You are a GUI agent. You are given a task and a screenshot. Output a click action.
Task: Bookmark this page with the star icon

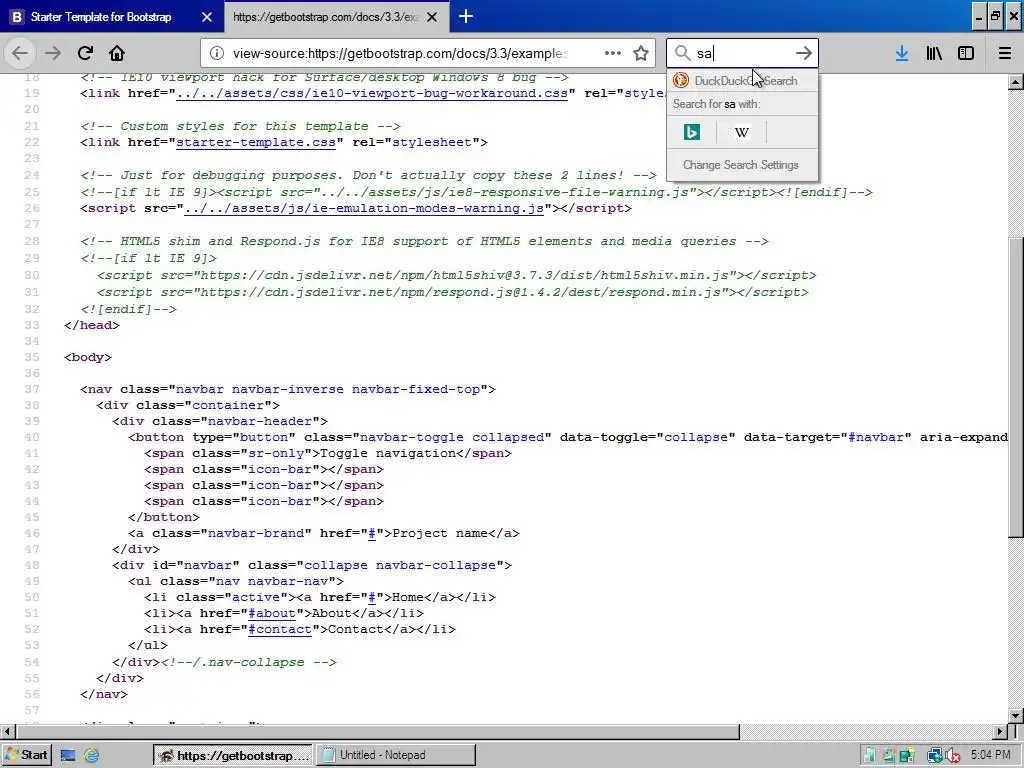tap(641, 54)
